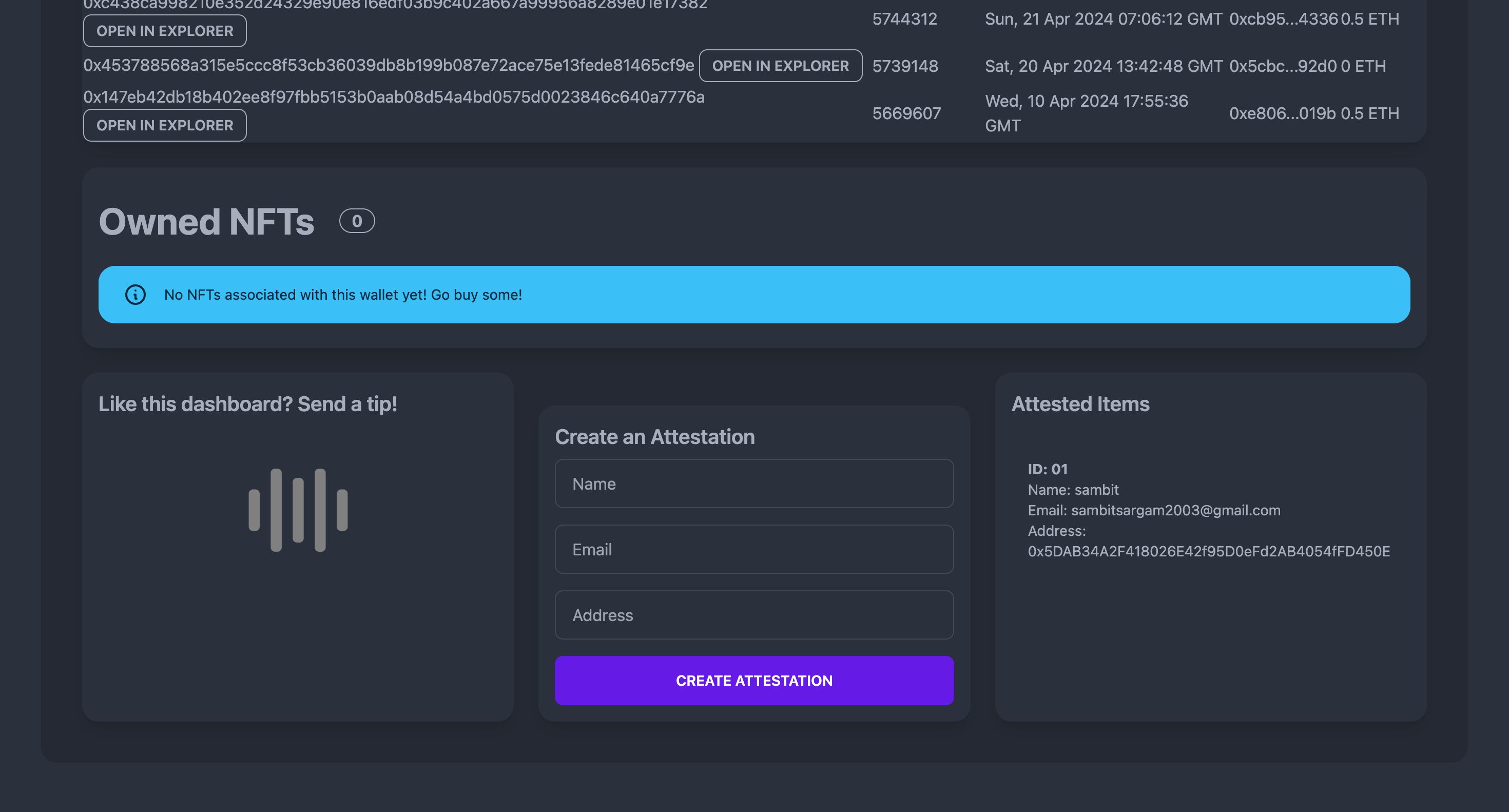1509x812 pixels.
Task: Select the transaction hash 0x453788568a315e5ccc...
Action: (389, 65)
